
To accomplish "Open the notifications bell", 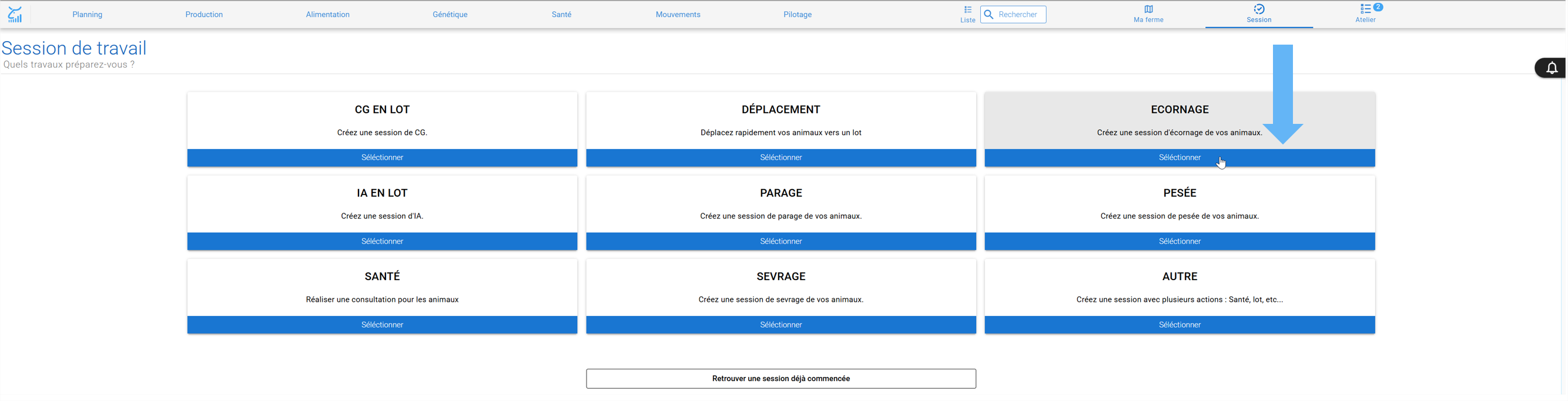I will [1552, 68].
